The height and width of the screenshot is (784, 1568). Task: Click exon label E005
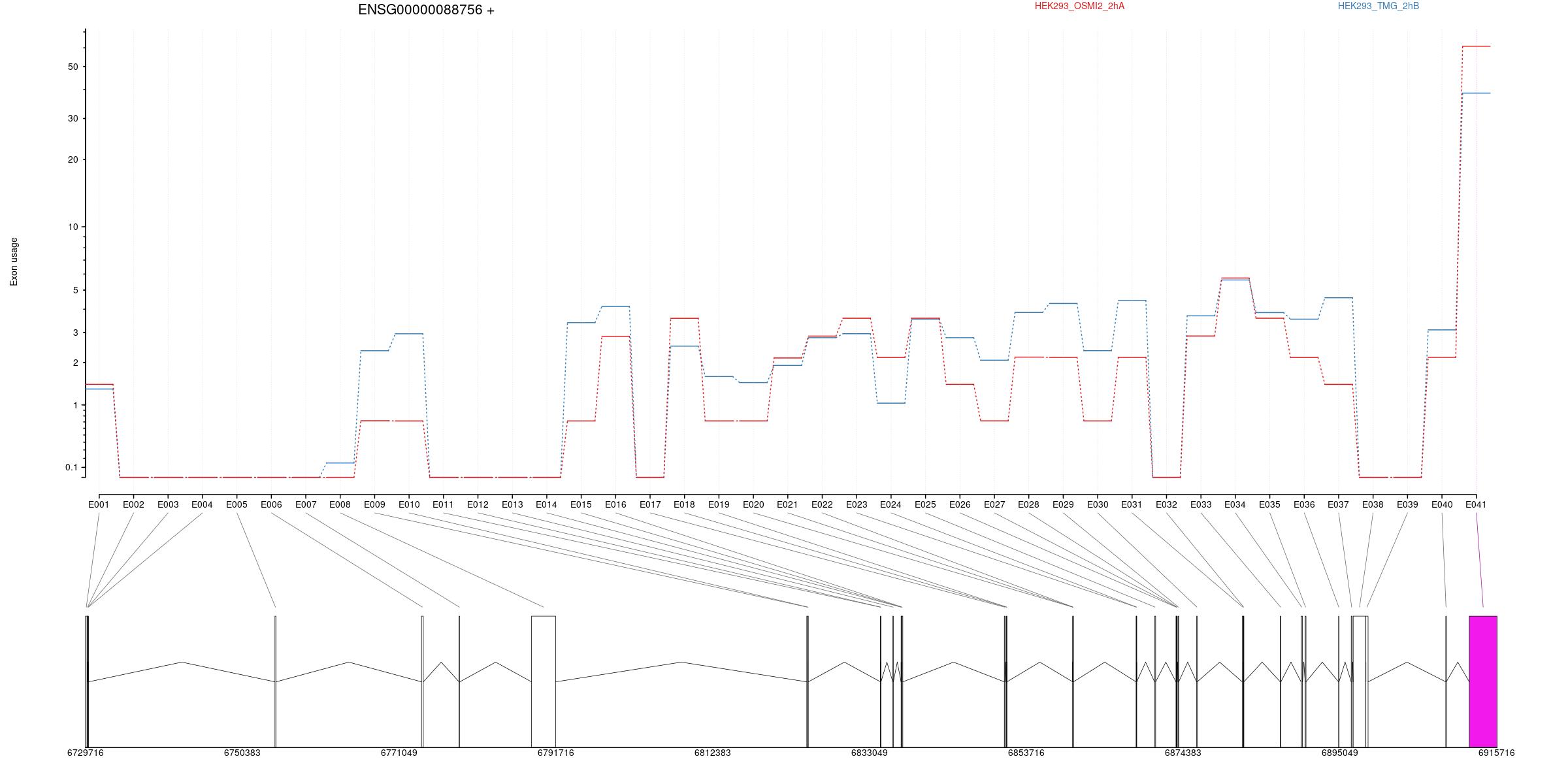[x=237, y=504]
